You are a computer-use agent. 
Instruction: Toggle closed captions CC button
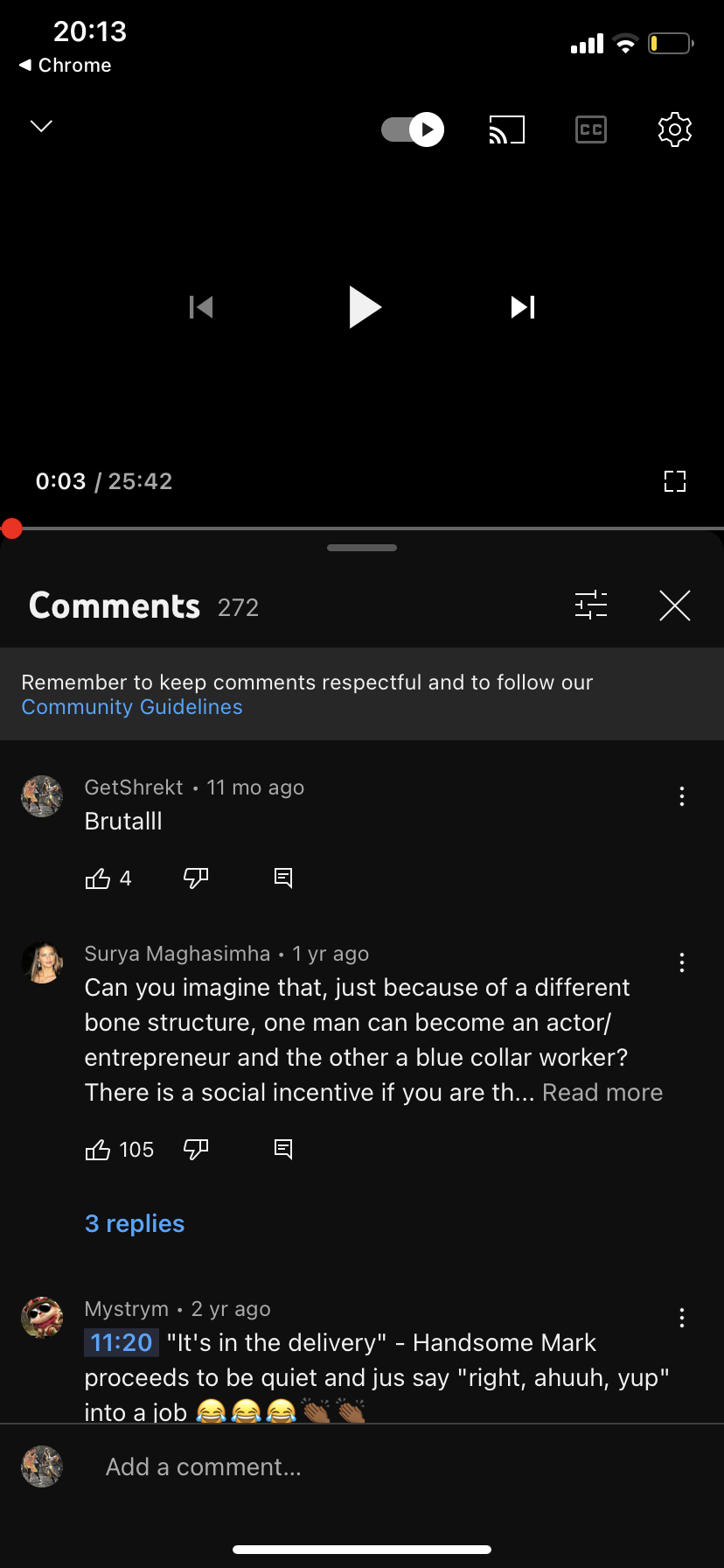pos(591,129)
